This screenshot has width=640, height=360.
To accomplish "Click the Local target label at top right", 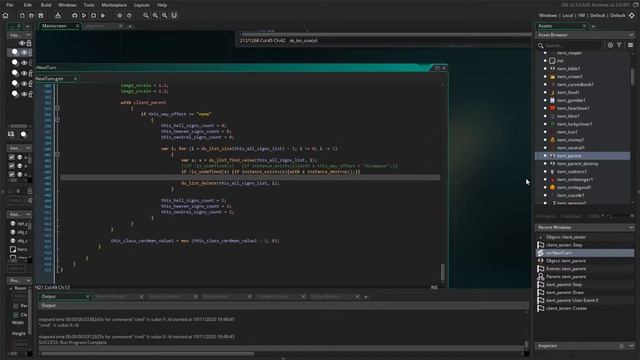I will point(568,16).
